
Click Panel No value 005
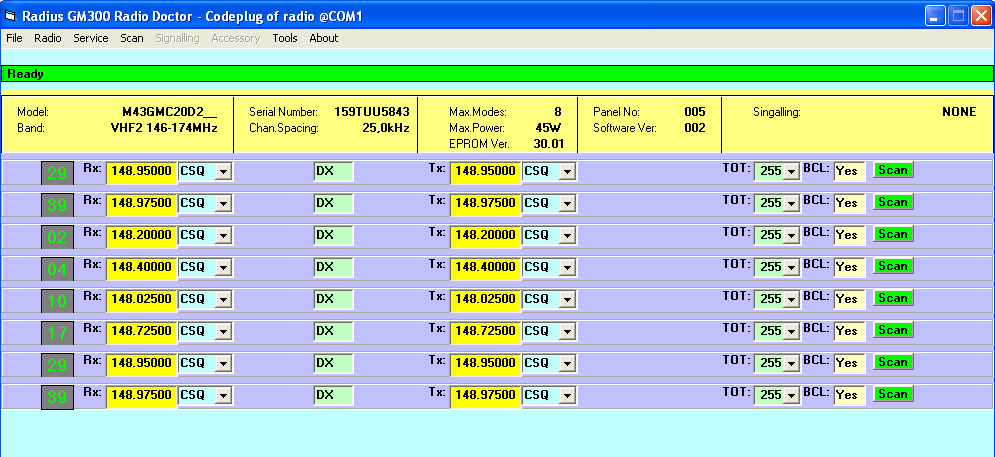click(x=695, y=112)
